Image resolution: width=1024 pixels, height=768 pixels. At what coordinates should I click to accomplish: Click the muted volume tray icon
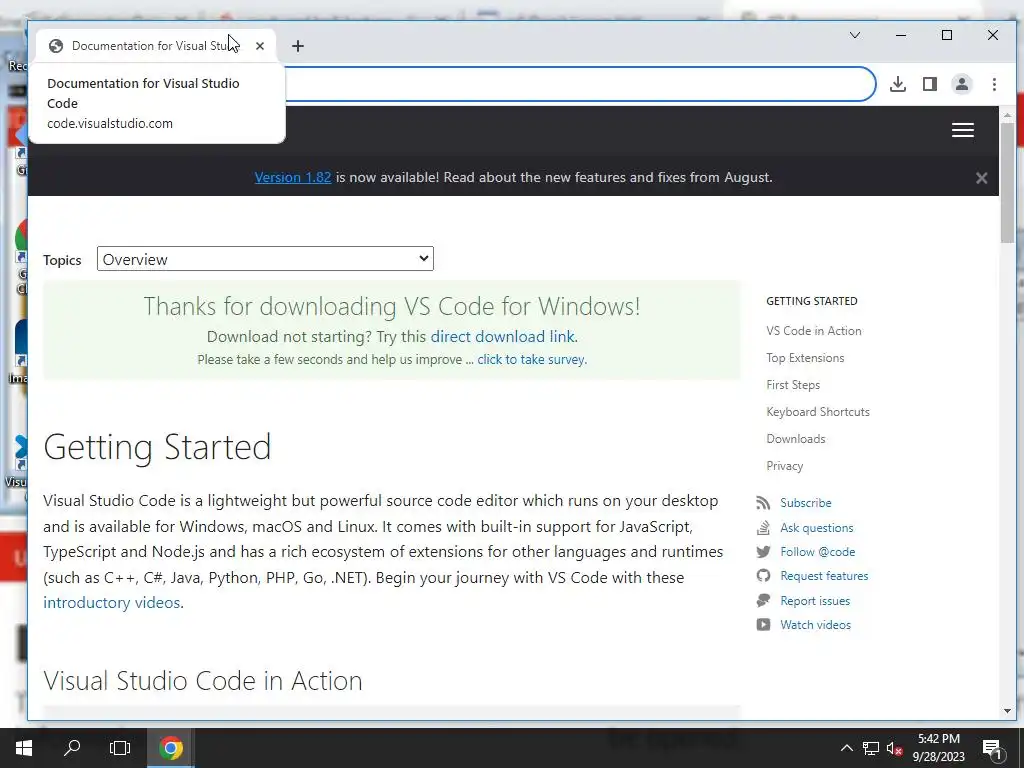894,748
